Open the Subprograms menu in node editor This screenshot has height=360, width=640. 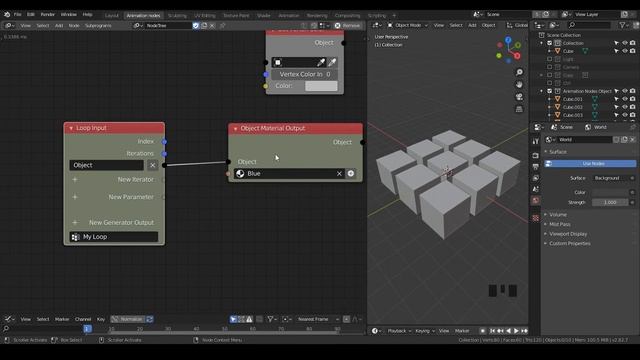[98, 26]
